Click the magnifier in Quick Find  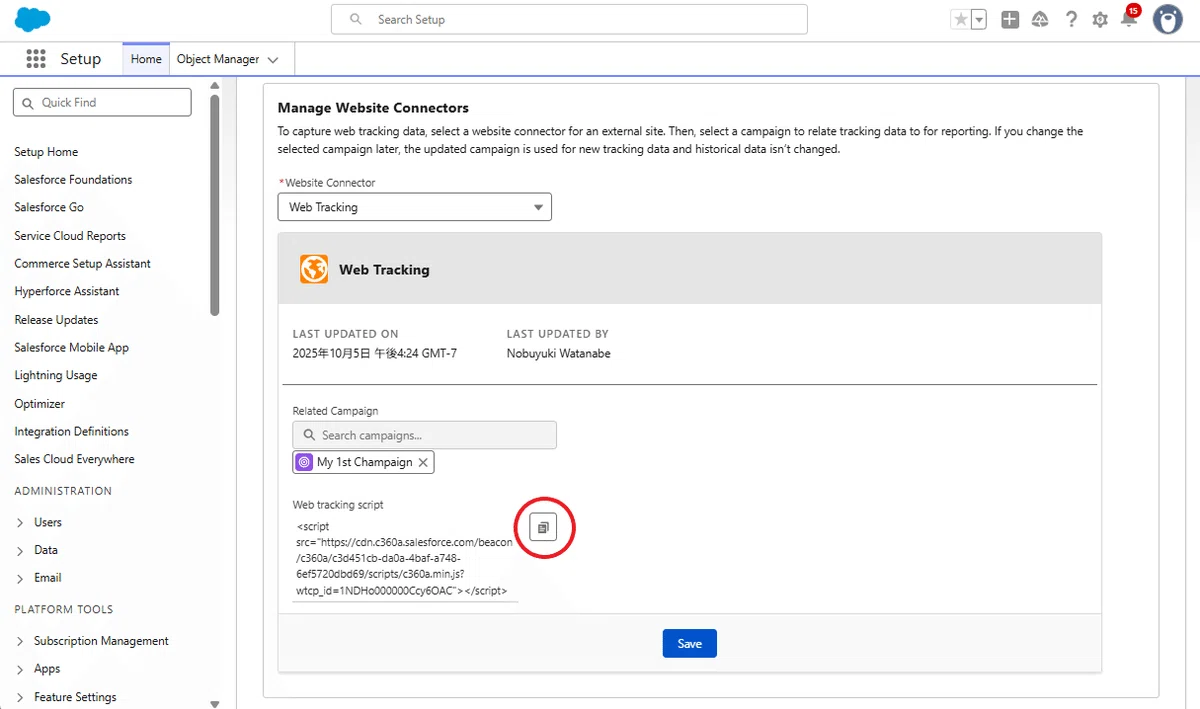point(28,102)
